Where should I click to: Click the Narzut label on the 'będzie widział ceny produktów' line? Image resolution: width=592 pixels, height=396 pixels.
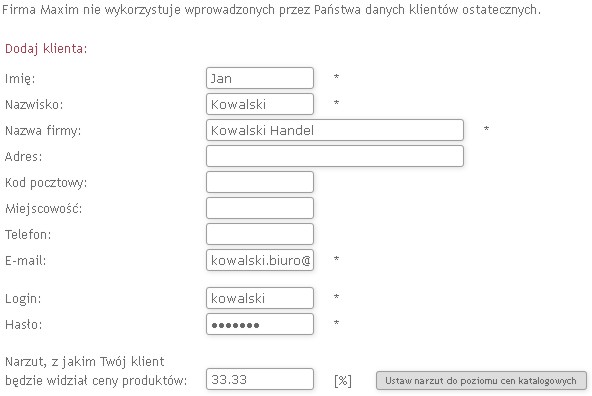click(96, 381)
